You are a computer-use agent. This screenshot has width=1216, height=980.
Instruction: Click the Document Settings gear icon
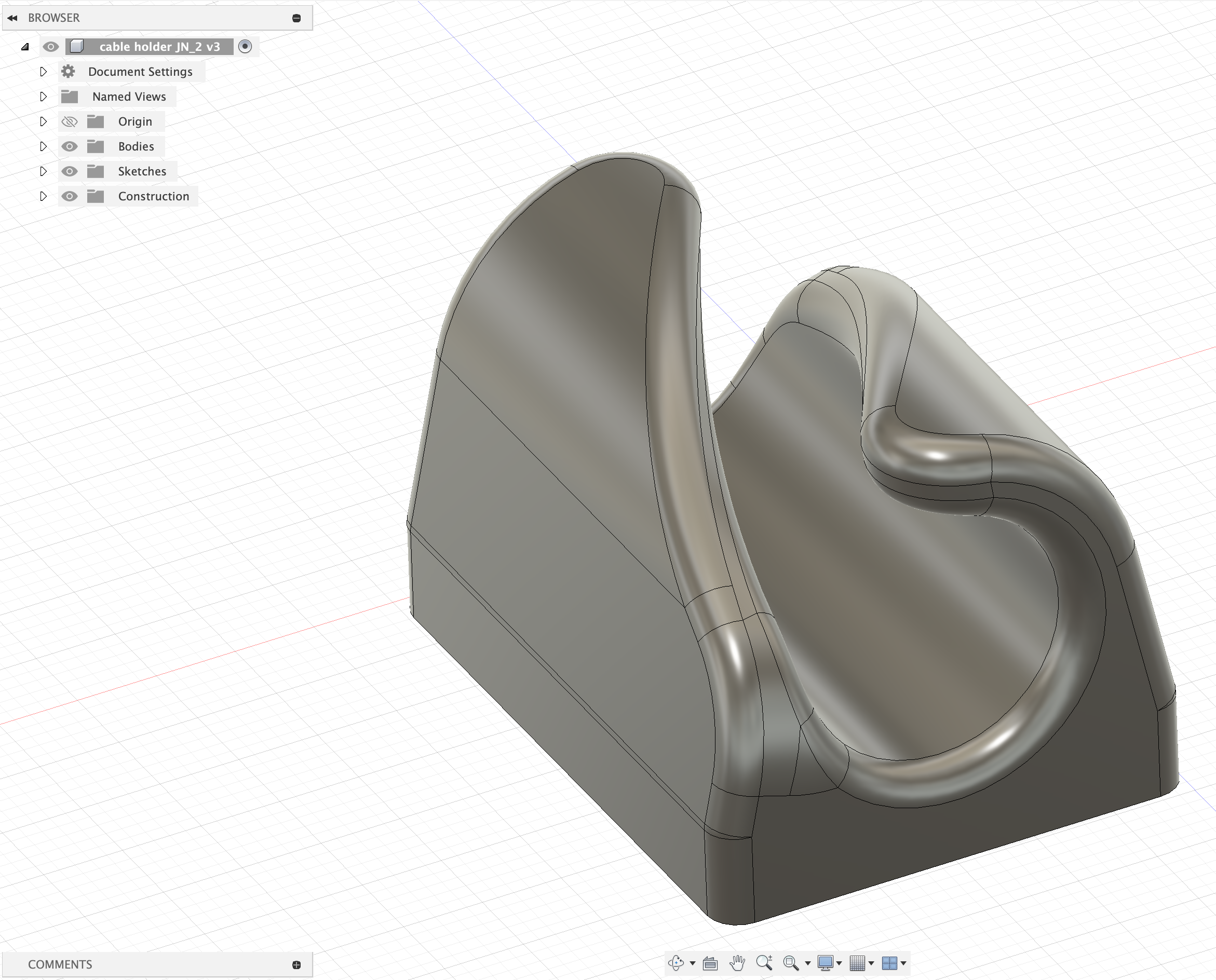pyautogui.click(x=69, y=71)
